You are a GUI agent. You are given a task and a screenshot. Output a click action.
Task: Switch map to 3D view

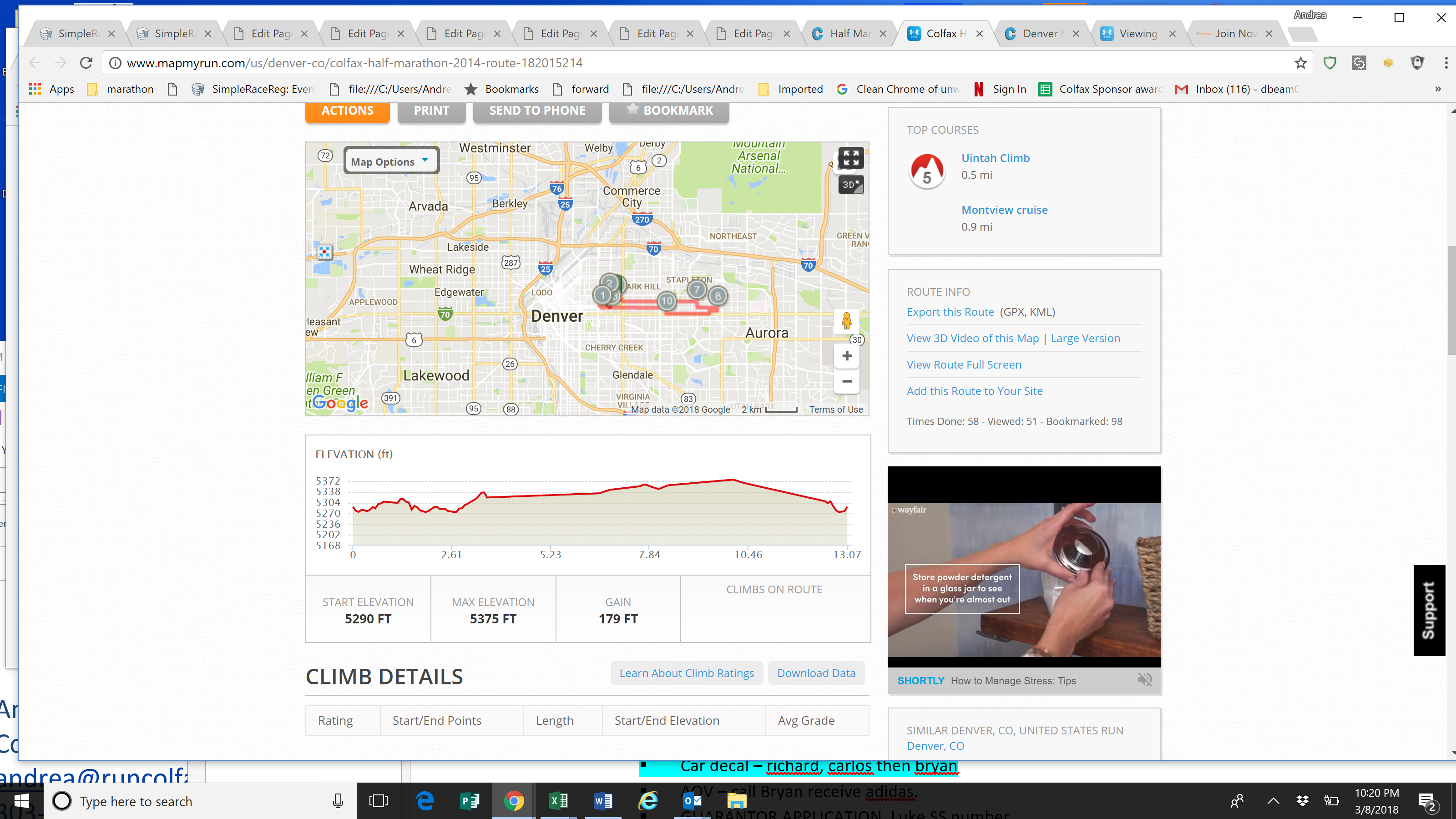[851, 185]
